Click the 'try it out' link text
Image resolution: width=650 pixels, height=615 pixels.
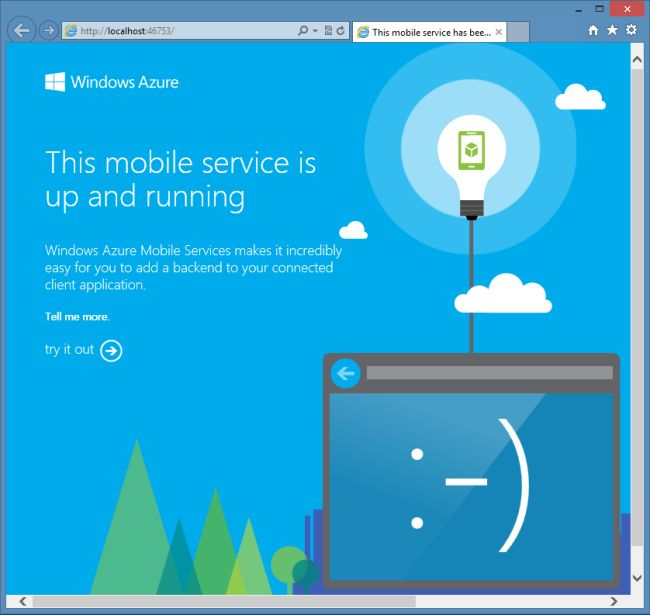pos(69,349)
